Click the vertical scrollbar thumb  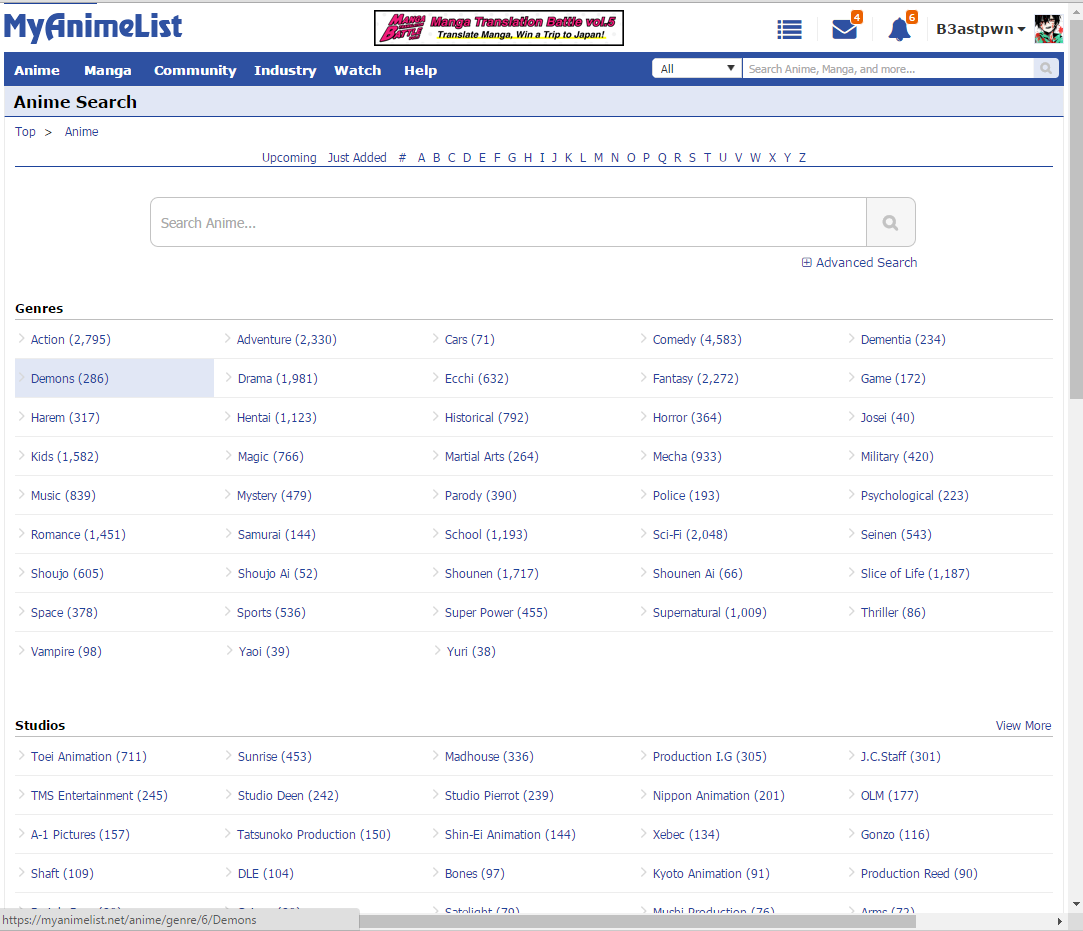click(1076, 209)
